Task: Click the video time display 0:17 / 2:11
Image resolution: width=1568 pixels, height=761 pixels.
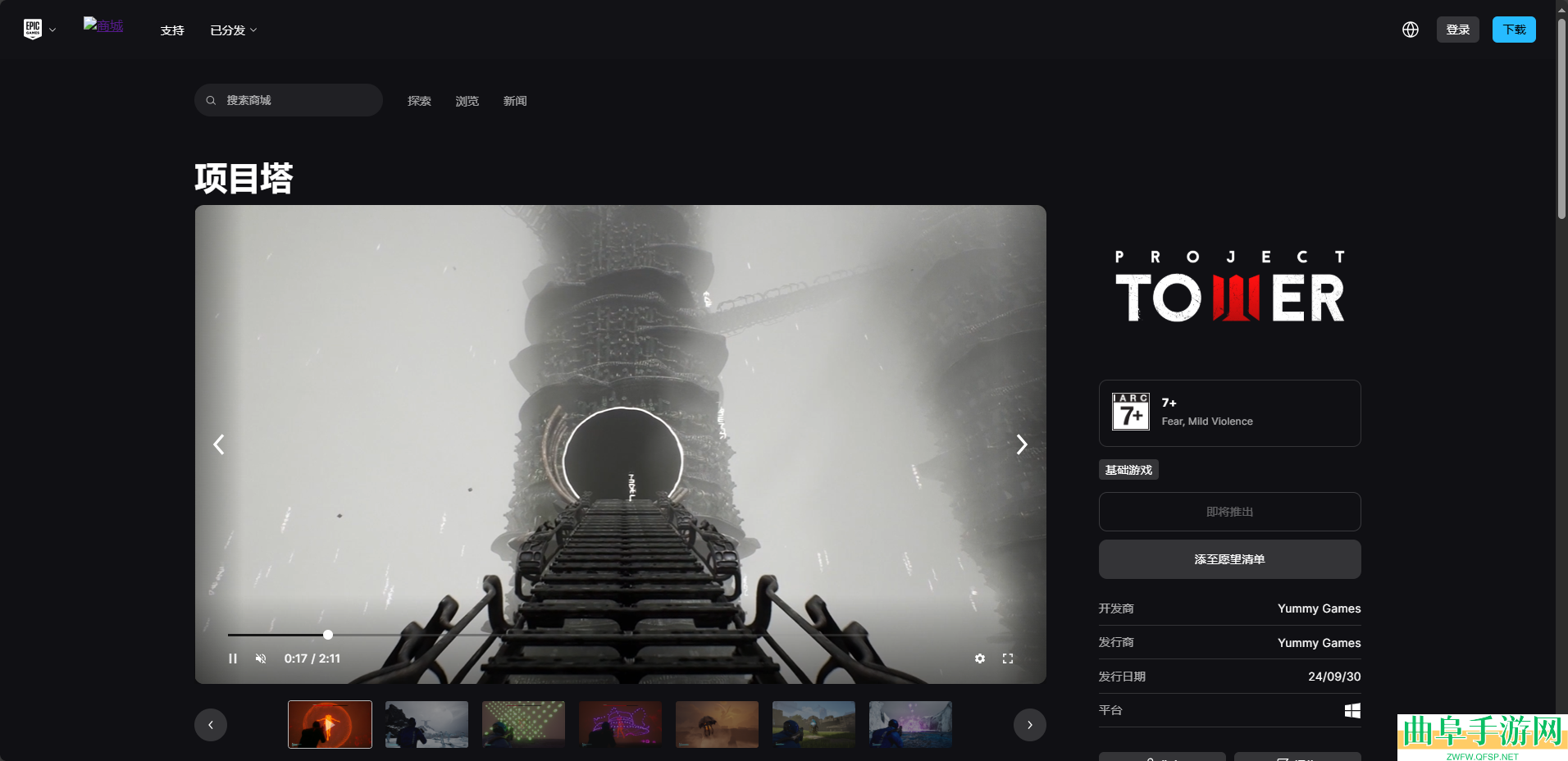Action: pos(312,658)
